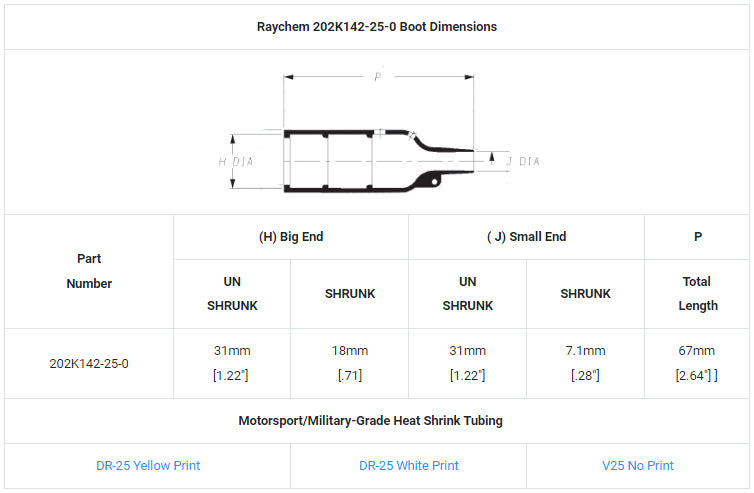Click the P dimension letter above the diagram

[x=378, y=78]
